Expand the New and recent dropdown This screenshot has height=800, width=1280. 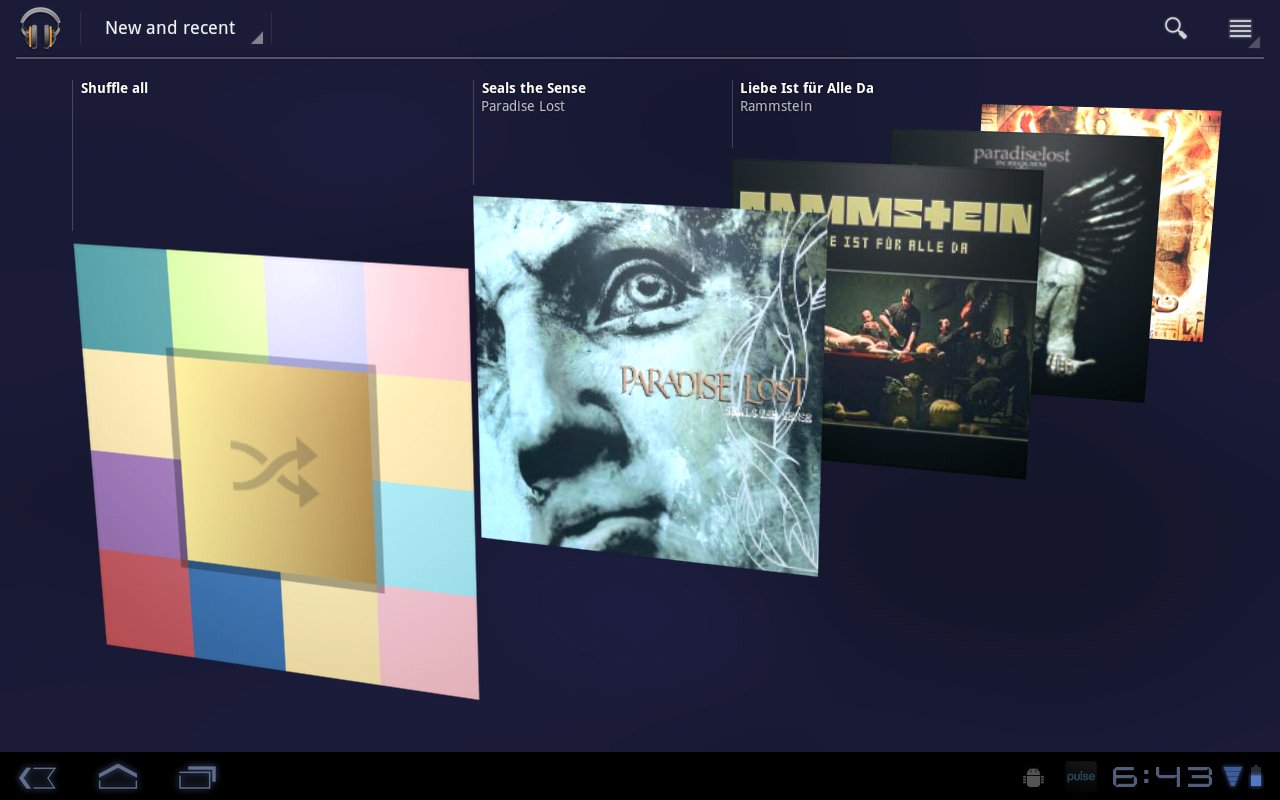182,28
